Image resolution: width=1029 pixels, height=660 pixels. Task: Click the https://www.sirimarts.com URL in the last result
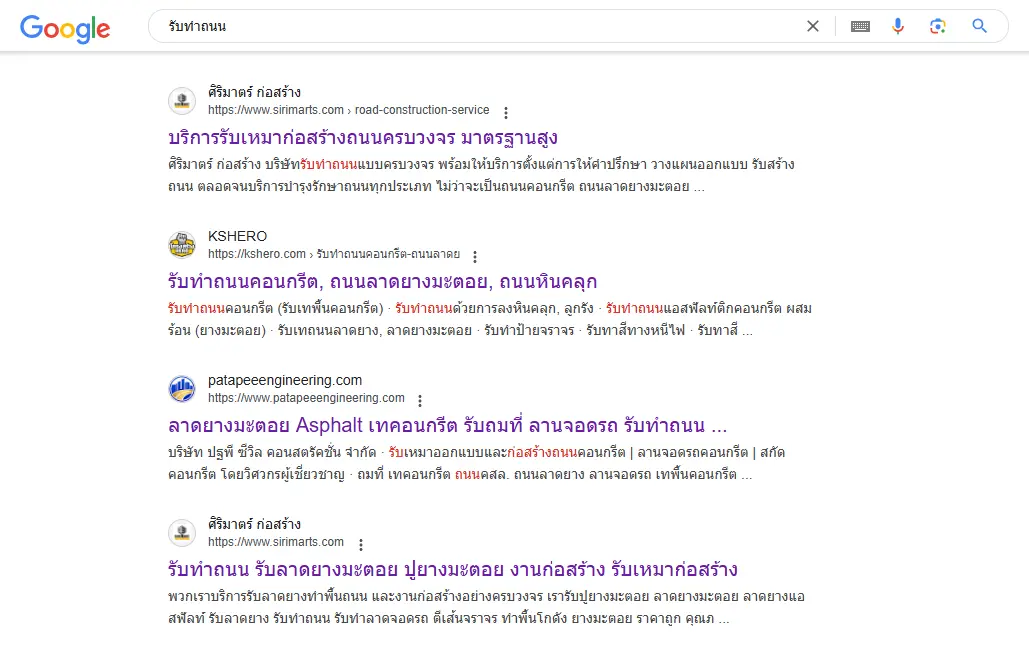pyautogui.click(x=276, y=542)
